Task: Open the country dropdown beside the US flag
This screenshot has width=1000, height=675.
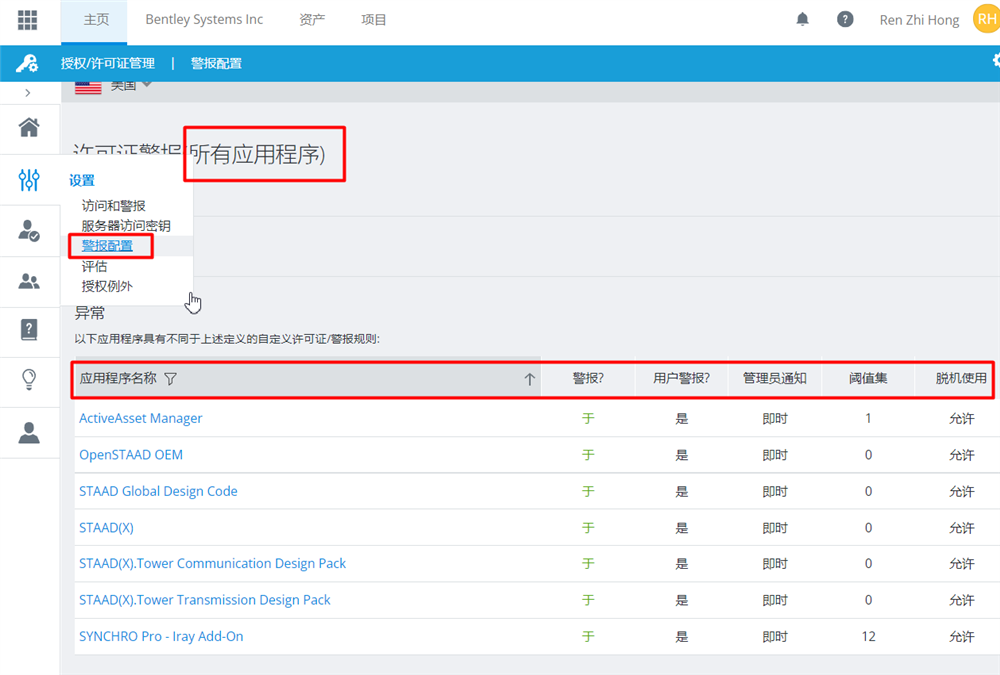Action: 131,85
